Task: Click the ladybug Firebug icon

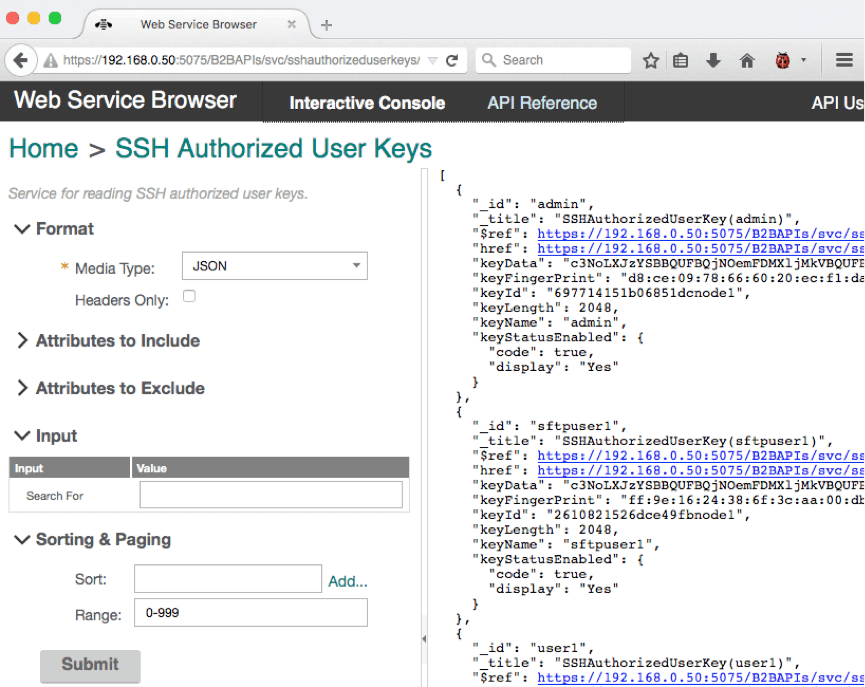Action: [x=782, y=60]
